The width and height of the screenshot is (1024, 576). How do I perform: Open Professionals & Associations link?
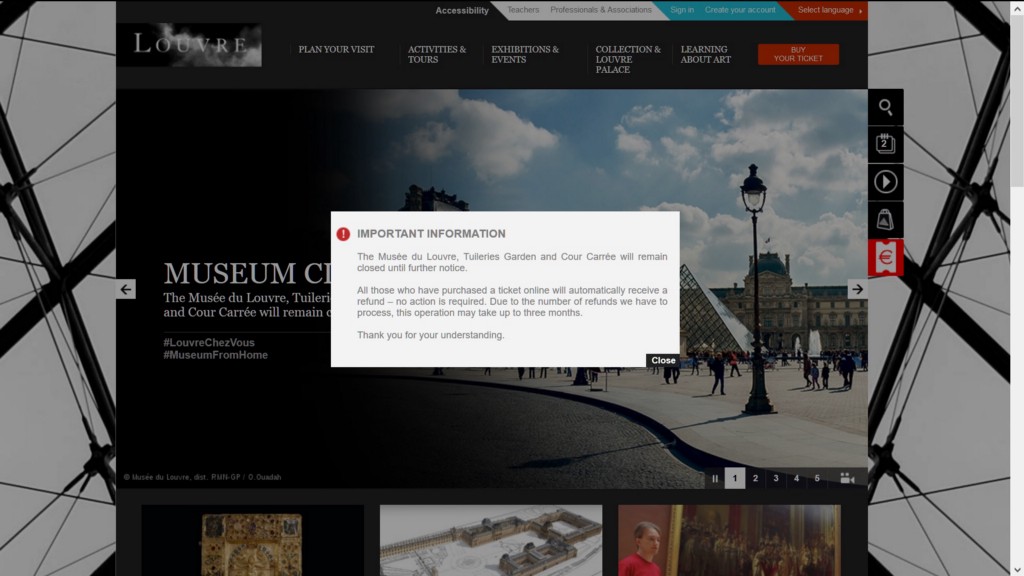tap(601, 10)
